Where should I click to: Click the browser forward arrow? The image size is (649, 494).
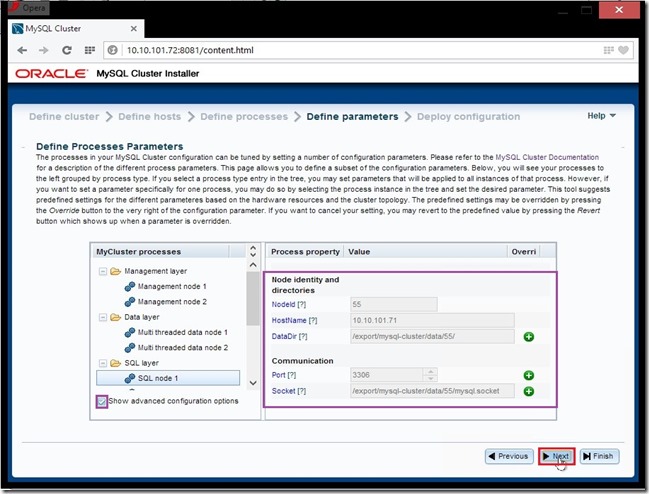click(43, 50)
